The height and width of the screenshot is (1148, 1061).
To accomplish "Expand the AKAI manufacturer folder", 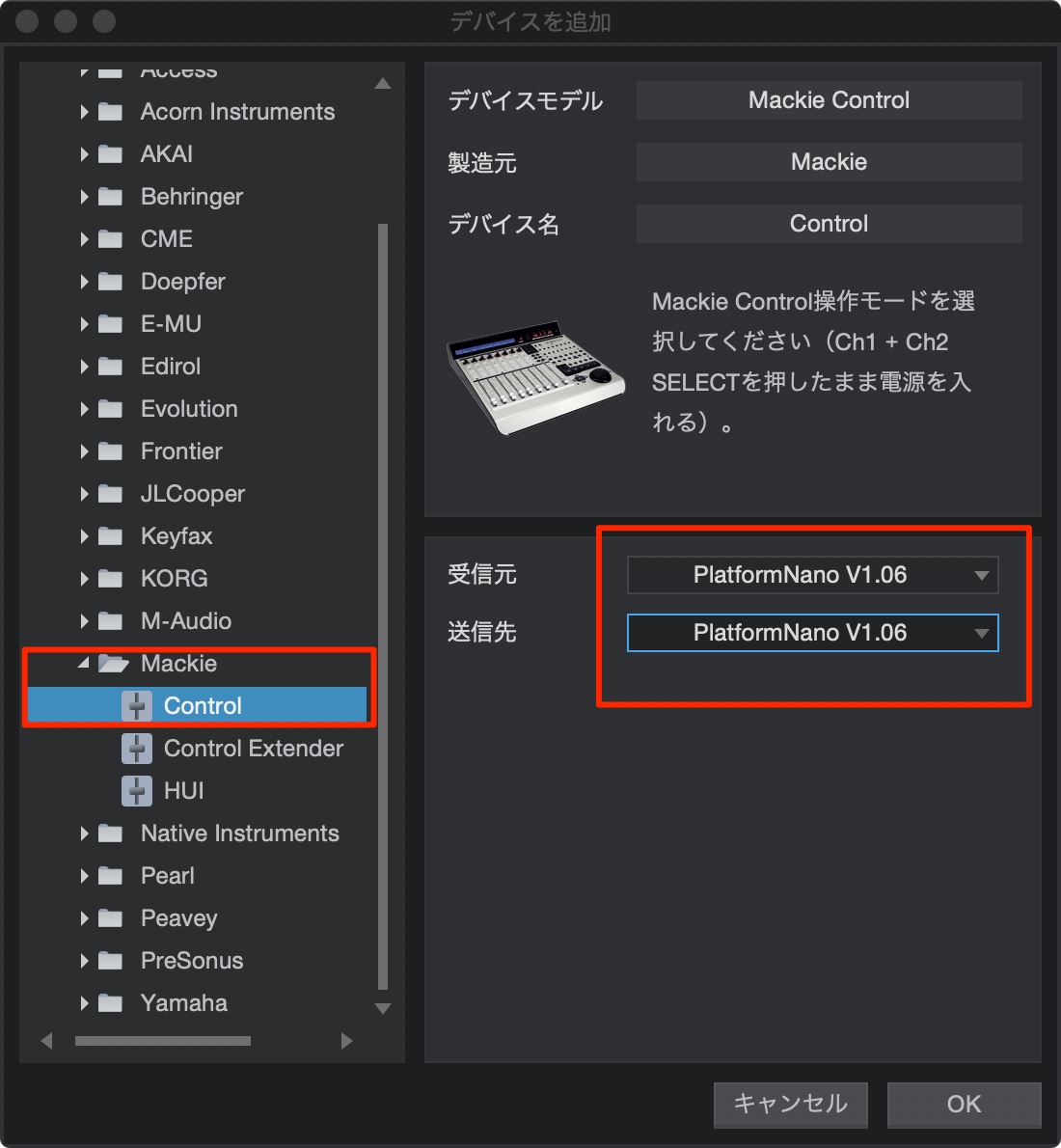I will (x=84, y=153).
